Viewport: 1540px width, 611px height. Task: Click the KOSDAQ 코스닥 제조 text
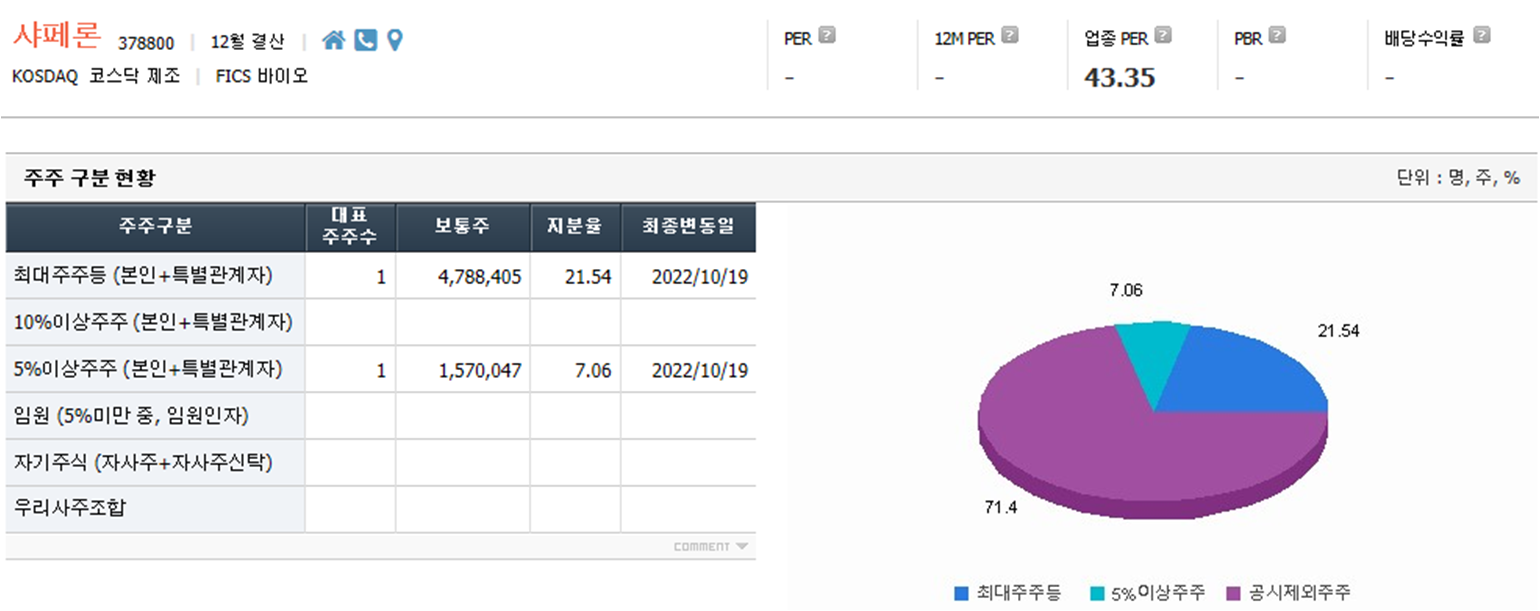click(96, 76)
